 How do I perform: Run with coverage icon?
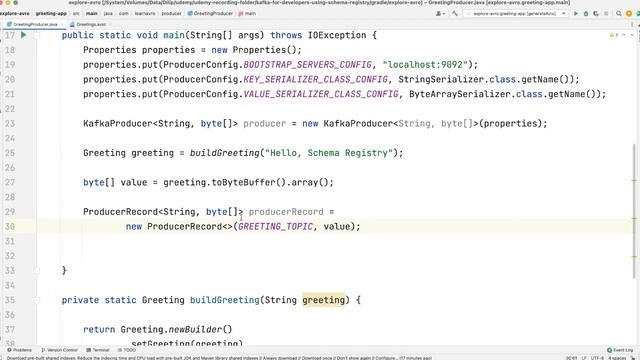tap(596, 13)
